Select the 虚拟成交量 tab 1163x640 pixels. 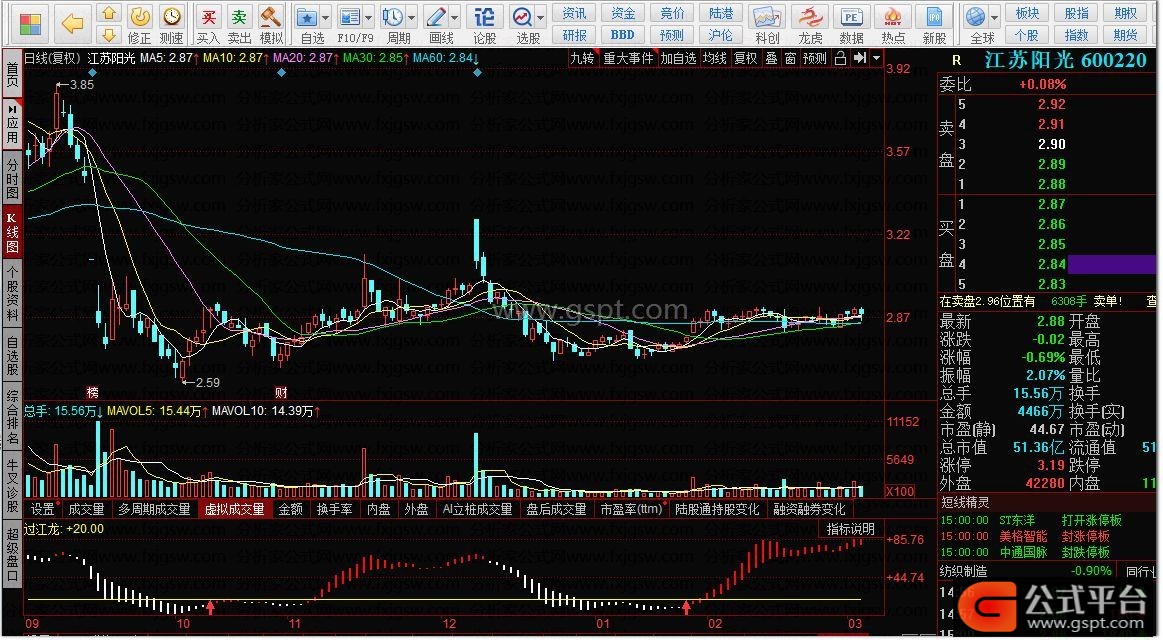[234, 509]
